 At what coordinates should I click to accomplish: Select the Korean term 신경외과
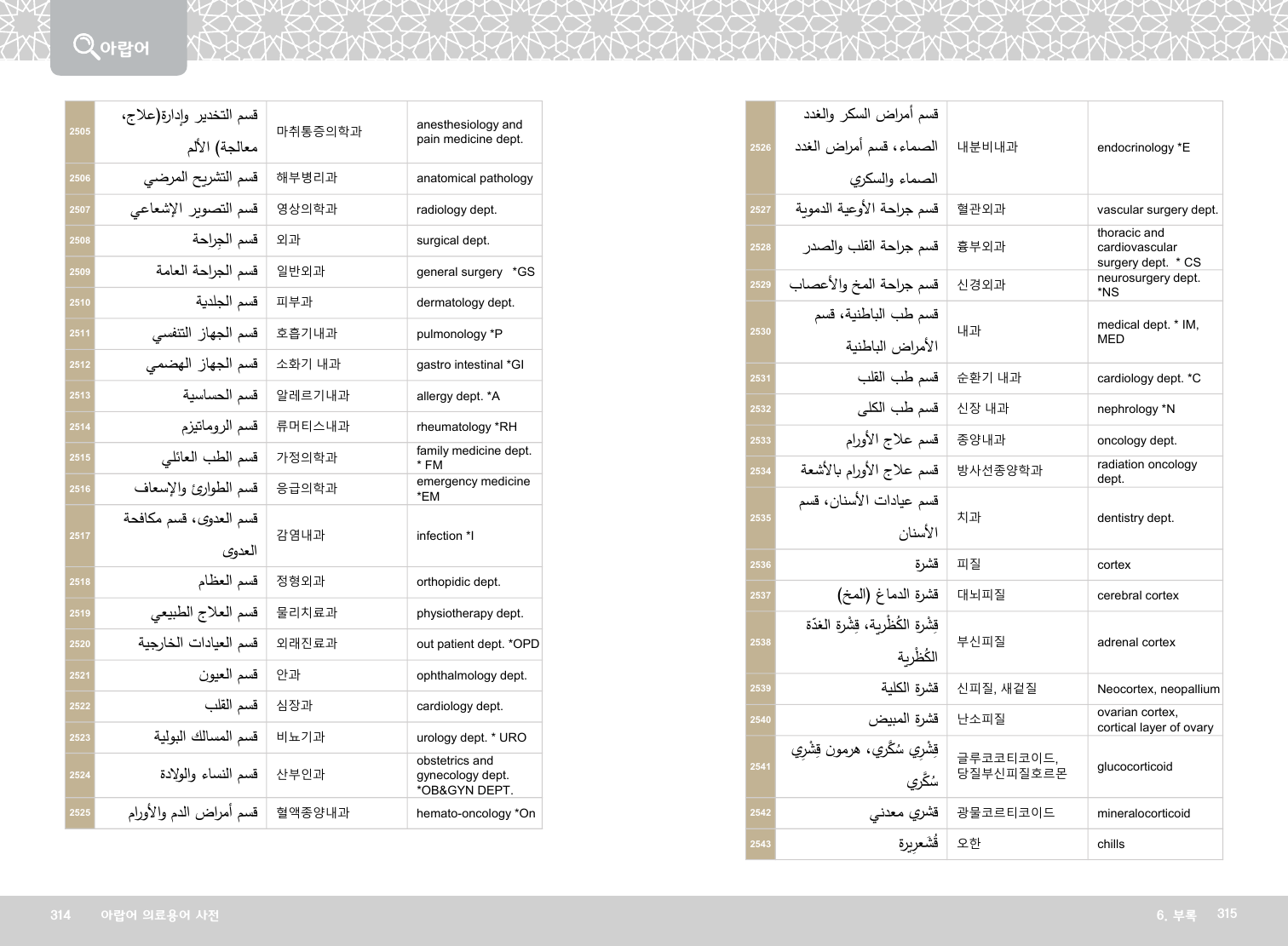click(x=980, y=285)
